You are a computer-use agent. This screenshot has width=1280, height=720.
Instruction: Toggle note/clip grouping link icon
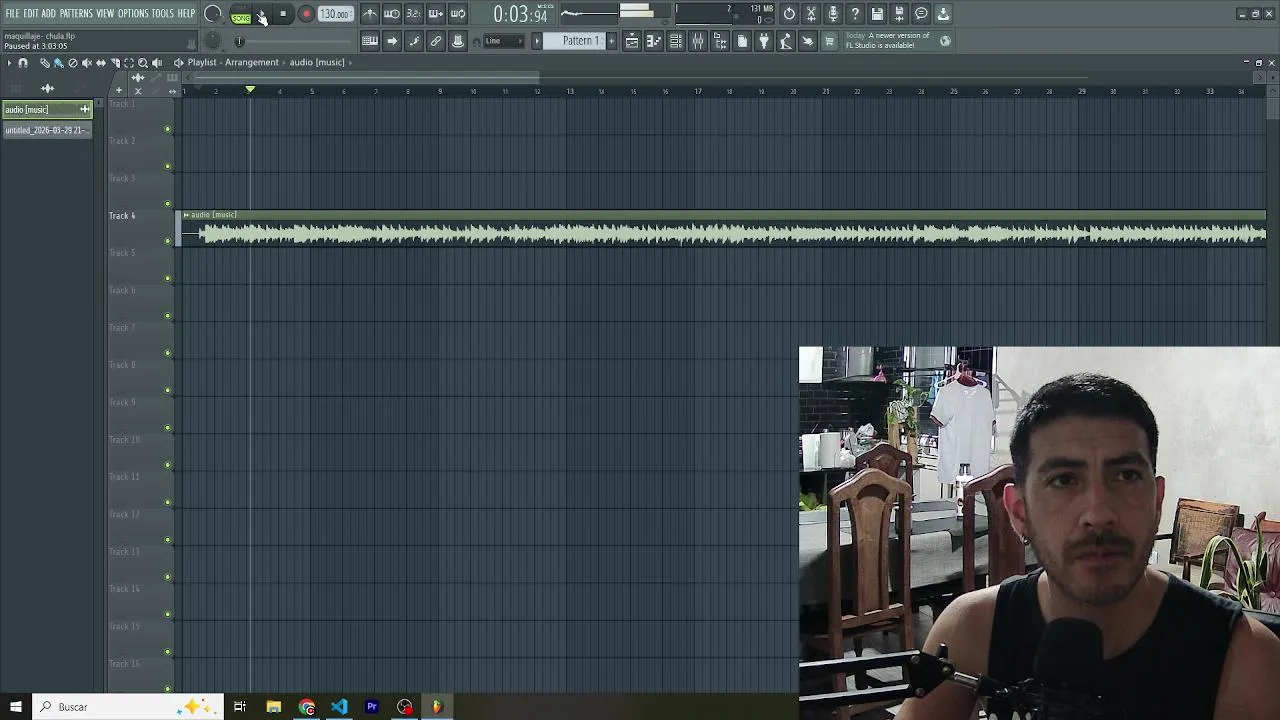click(436, 41)
